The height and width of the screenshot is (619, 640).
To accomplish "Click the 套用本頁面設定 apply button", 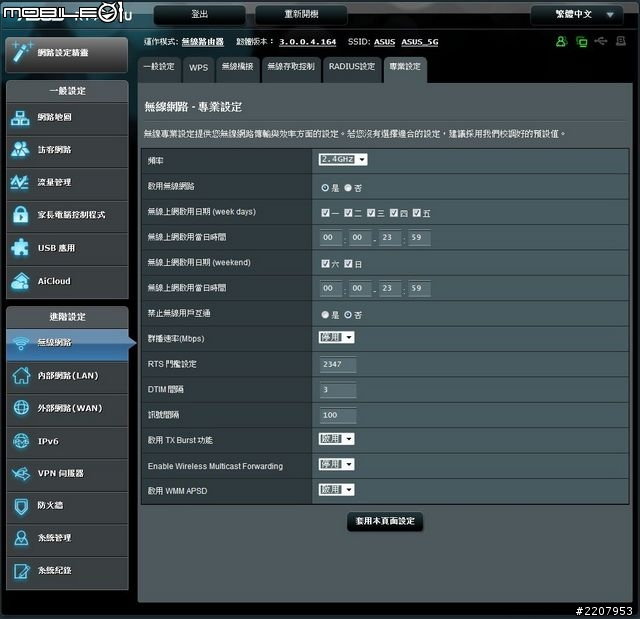I will coord(384,521).
